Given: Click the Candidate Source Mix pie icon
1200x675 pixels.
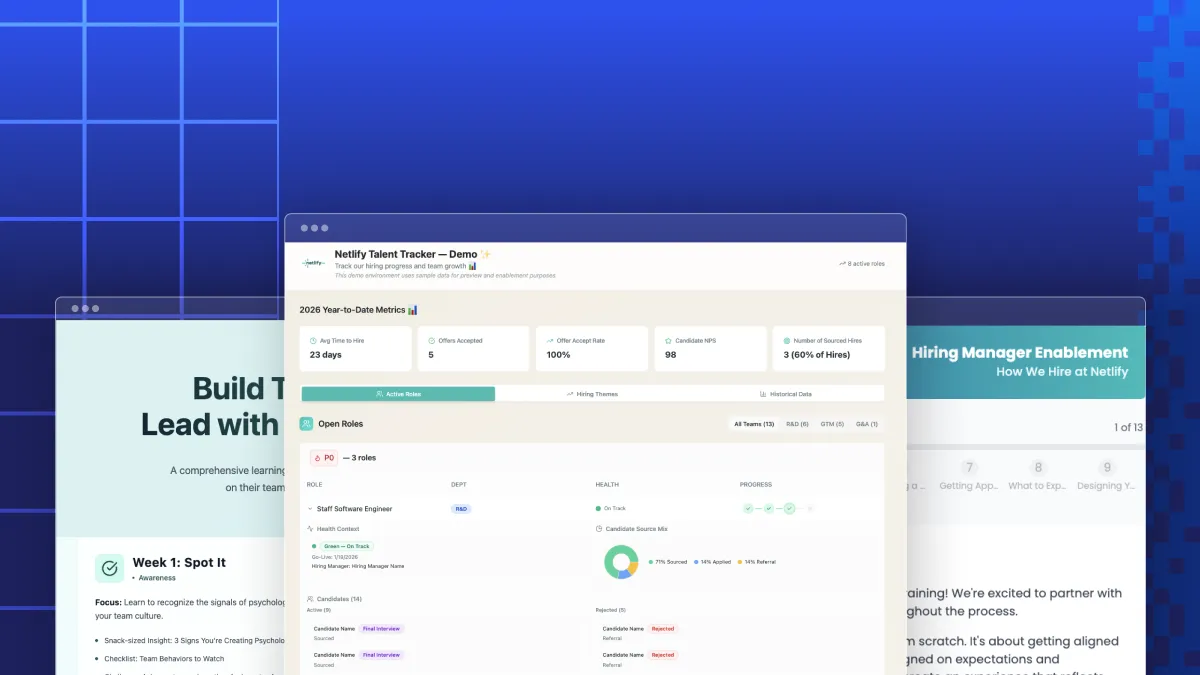Looking at the screenshot, I should (599, 529).
